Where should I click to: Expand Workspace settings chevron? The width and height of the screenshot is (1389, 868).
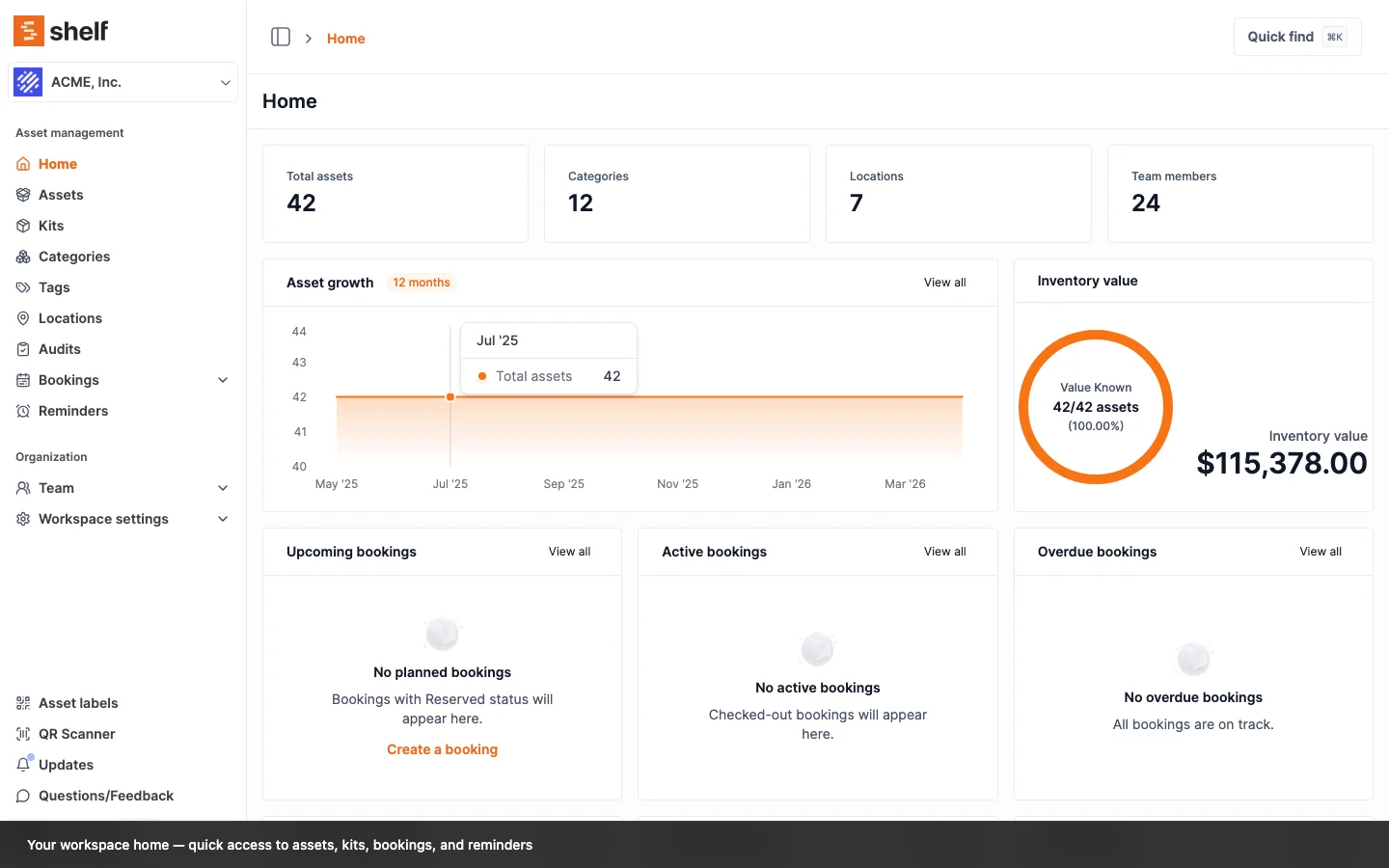coord(223,519)
